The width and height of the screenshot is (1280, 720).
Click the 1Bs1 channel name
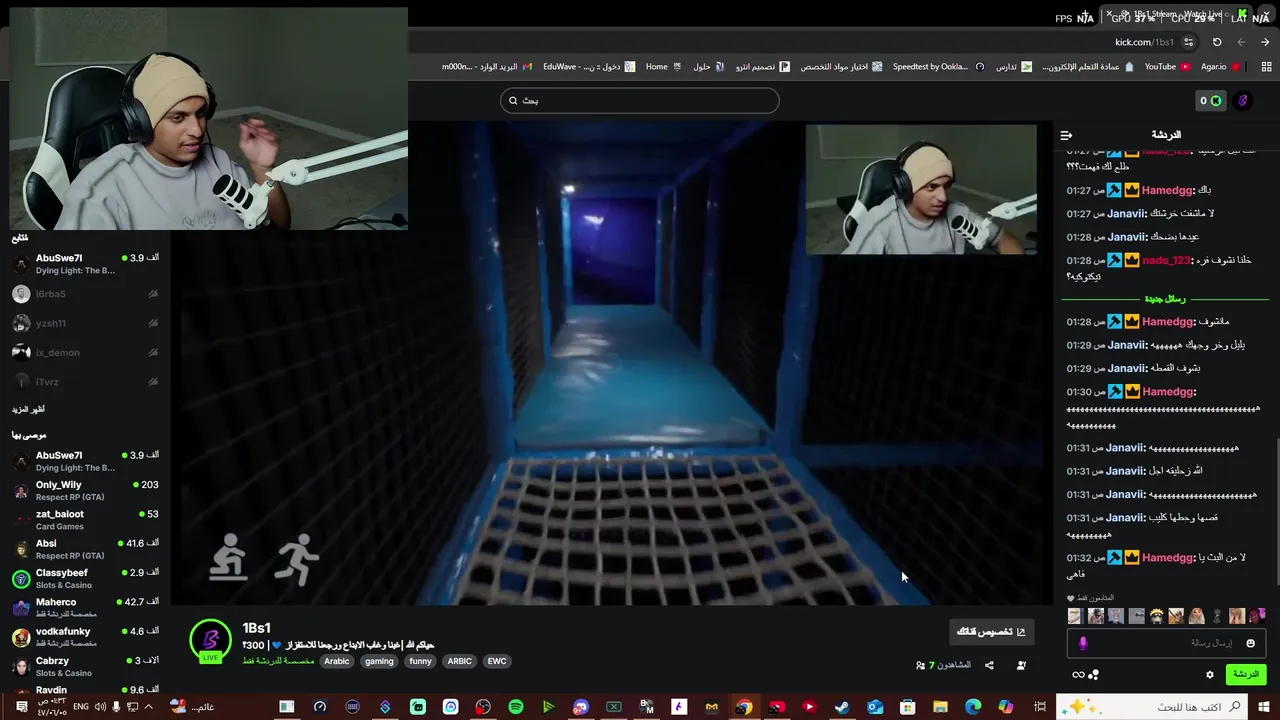[x=256, y=628]
